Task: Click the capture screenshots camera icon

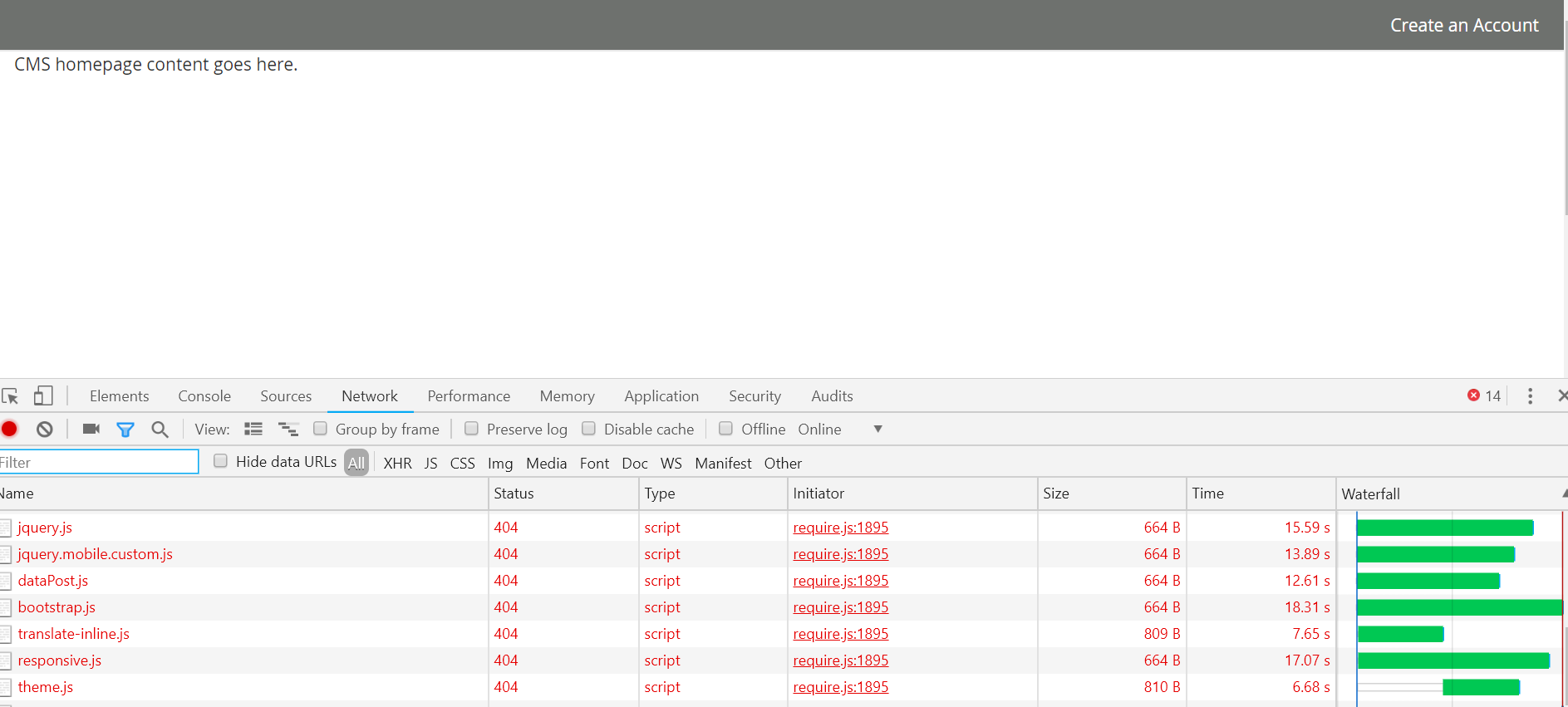Action: pos(91,430)
